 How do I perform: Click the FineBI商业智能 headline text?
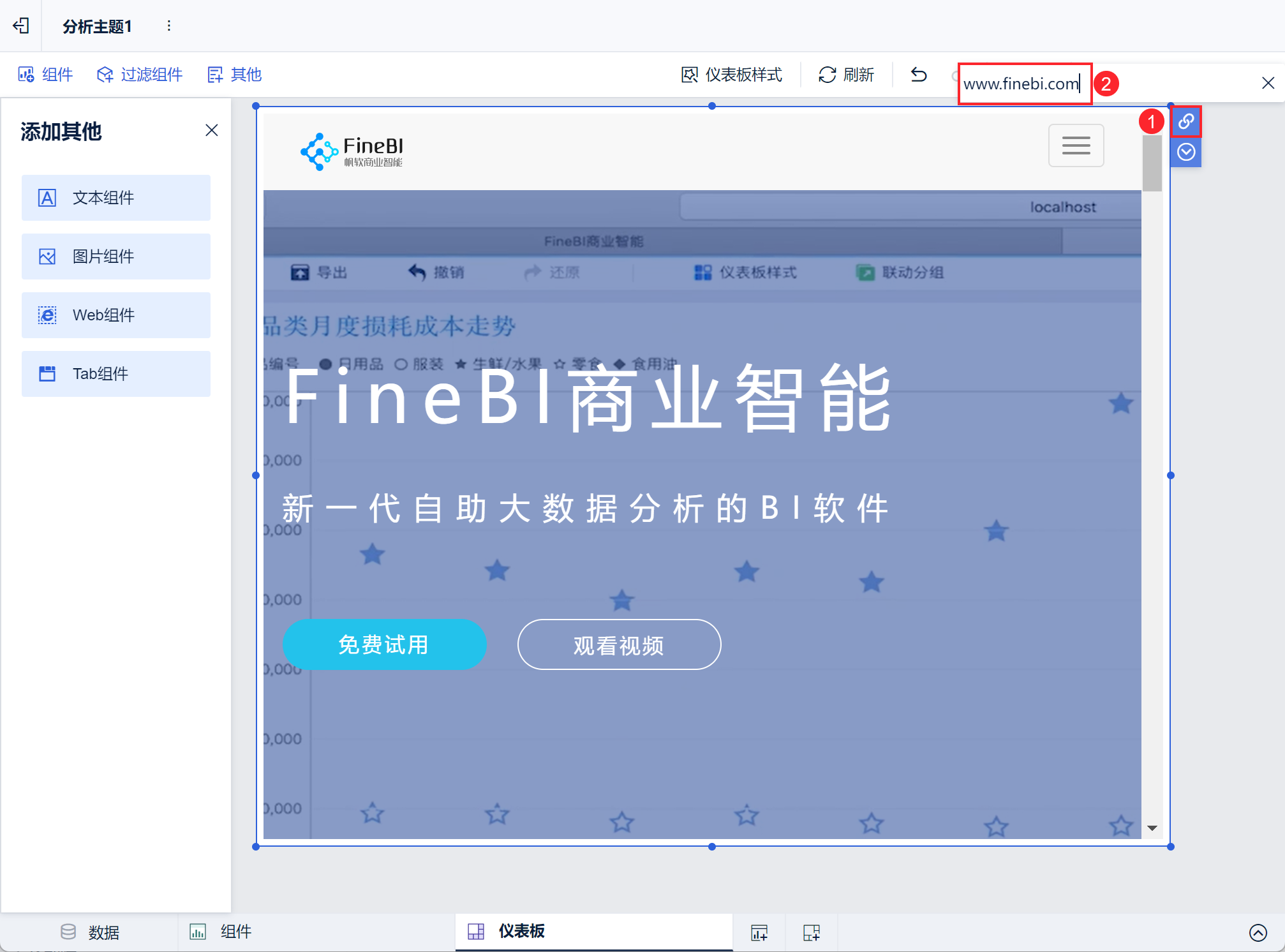click(x=588, y=398)
